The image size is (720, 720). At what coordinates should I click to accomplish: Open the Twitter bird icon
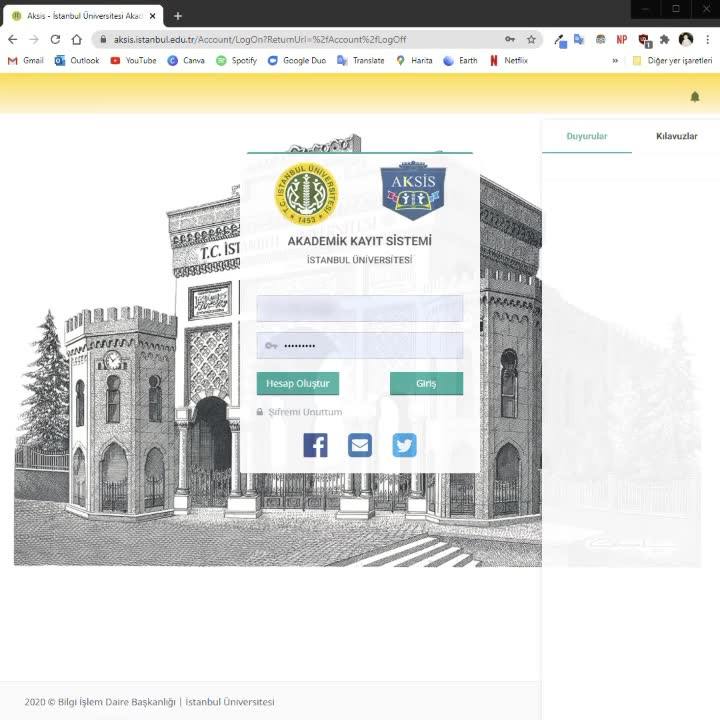[x=405, y=445]
